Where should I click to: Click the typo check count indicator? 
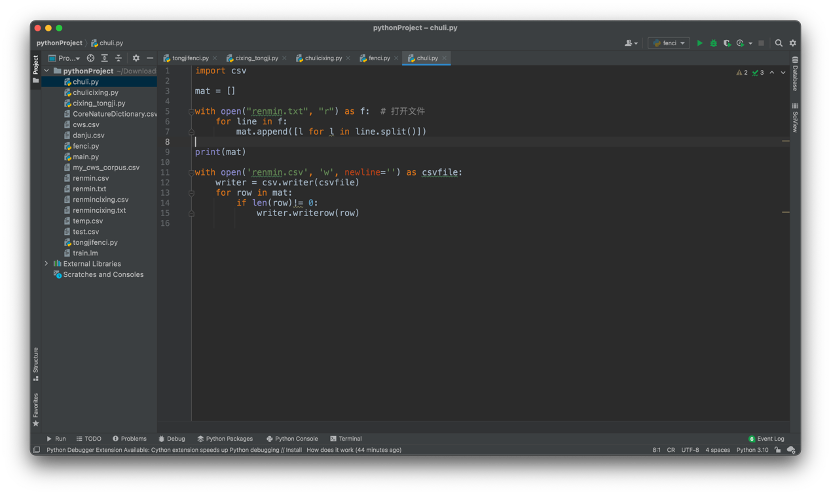(758, 73)
